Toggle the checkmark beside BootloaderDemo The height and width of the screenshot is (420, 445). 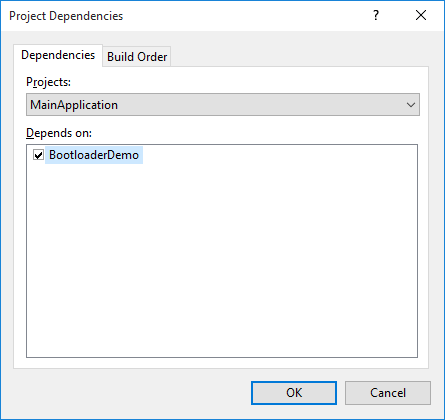tap(38, 155)
